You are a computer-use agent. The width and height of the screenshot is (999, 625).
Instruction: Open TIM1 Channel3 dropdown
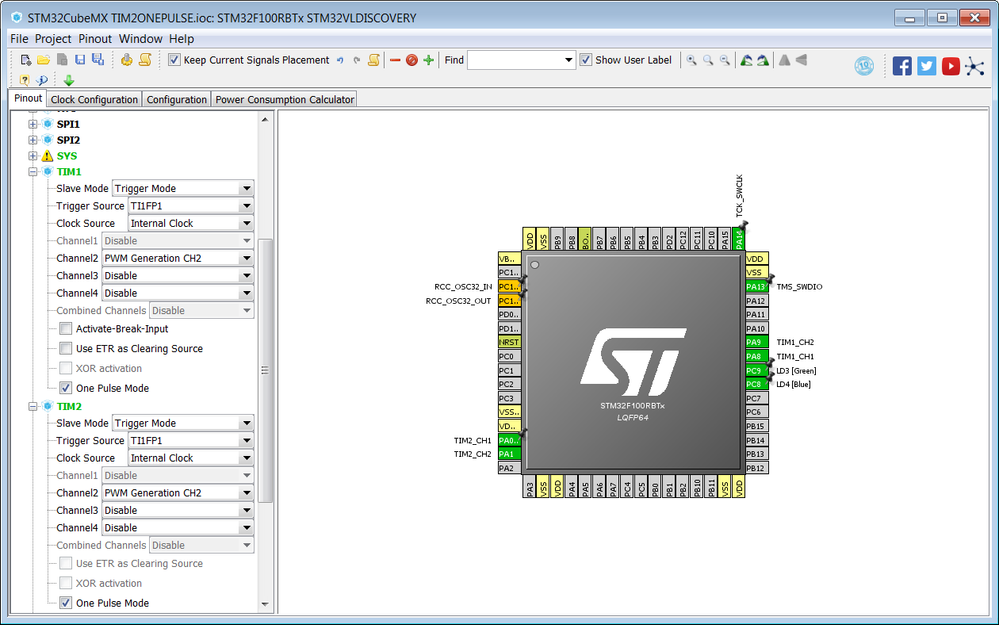(178, 276)
